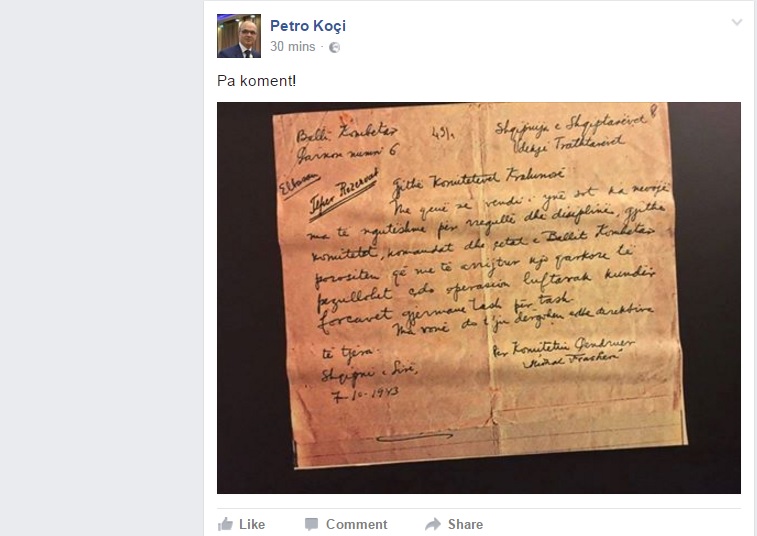Click the pen oval mark at letter bottom
The height and width of the screenshot is (536, 757).
tap(414, 437)
